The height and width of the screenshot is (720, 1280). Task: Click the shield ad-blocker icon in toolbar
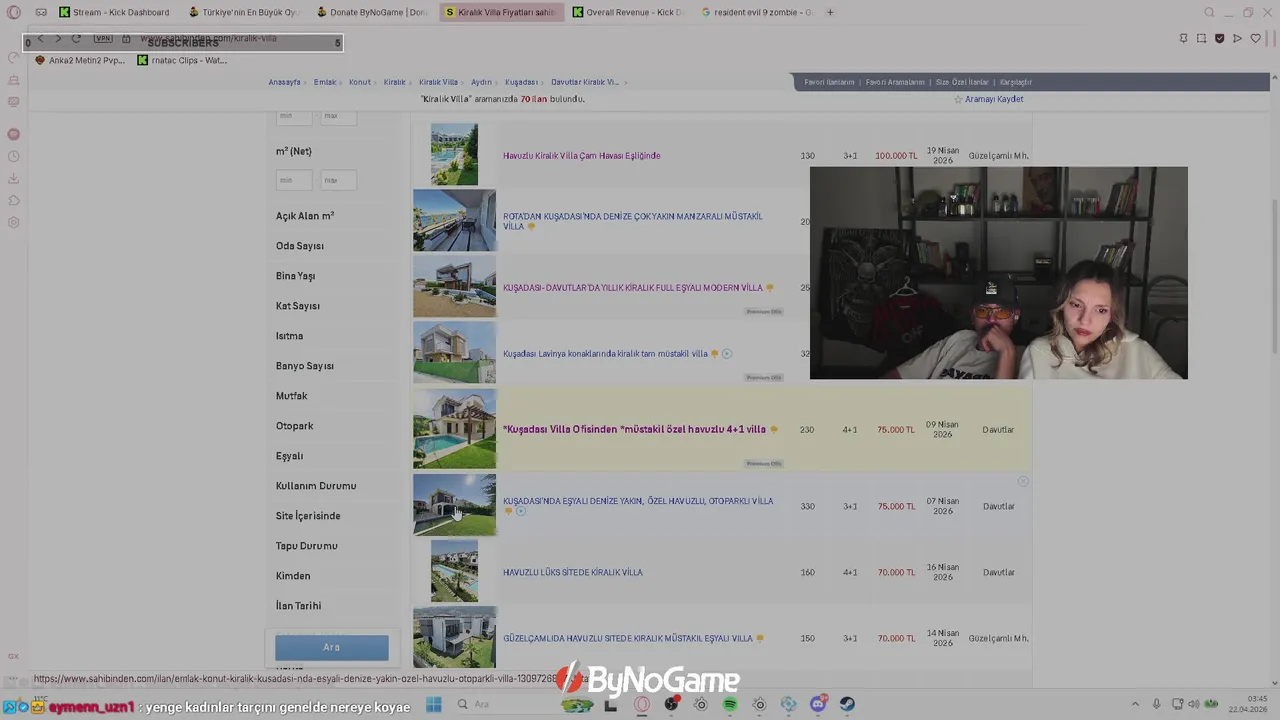1219,38
